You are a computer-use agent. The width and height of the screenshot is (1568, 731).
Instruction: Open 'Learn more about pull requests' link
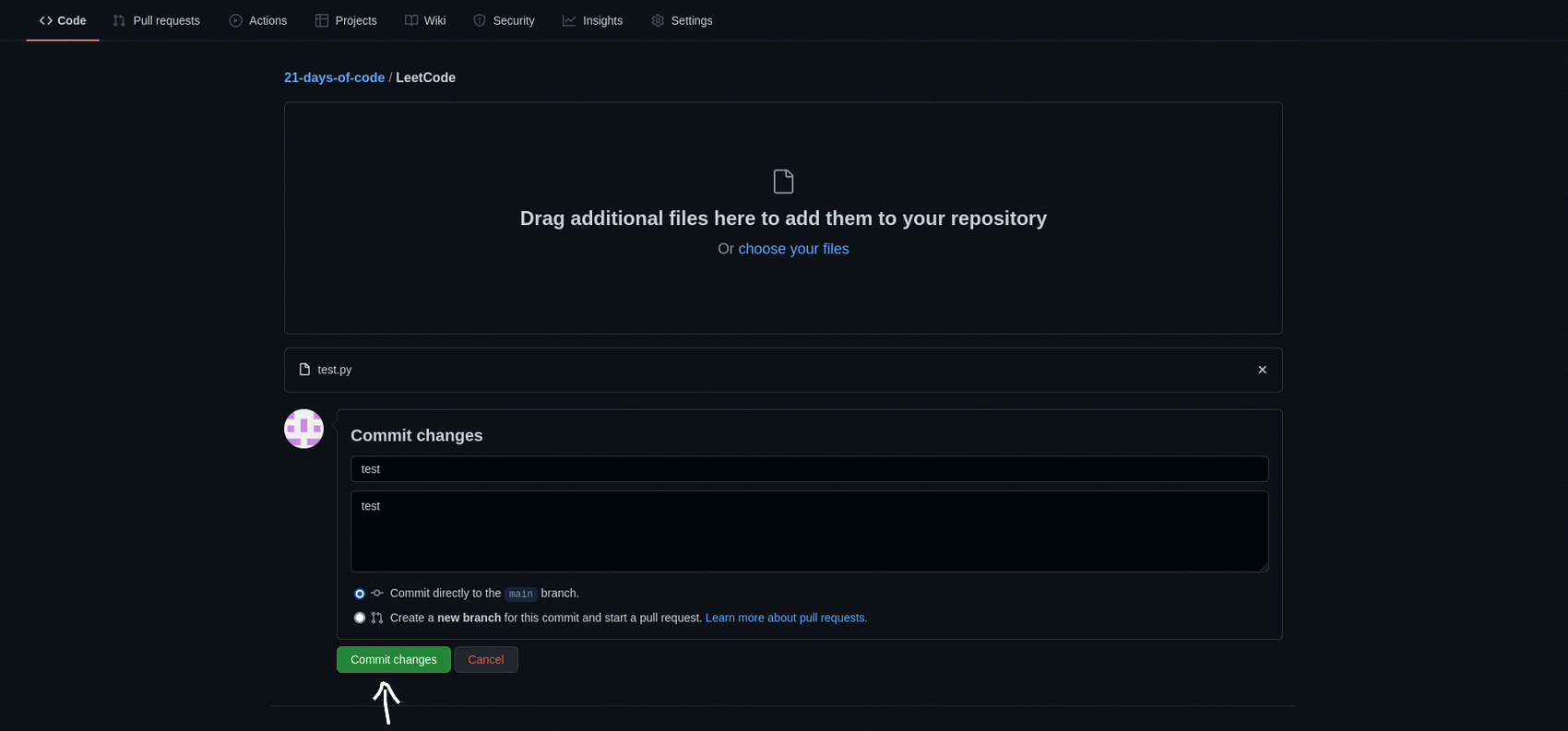[x=786, y=618]
